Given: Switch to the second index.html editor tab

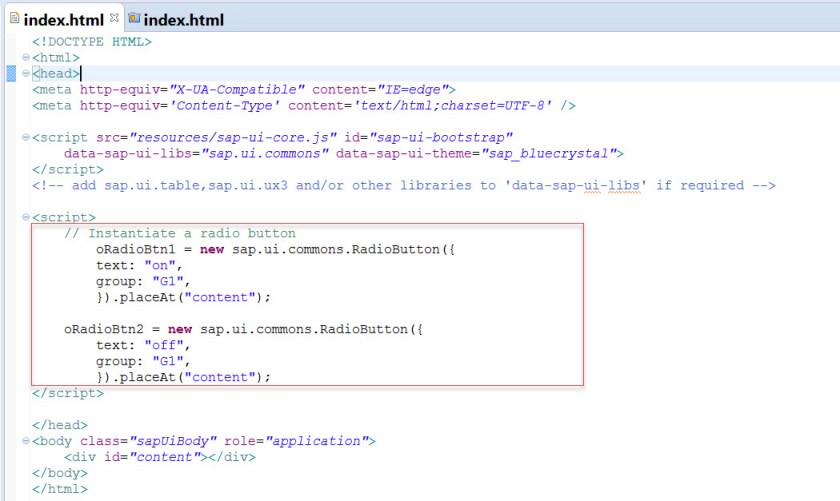Looking at the screenshot, I should [x=183, y=20].
